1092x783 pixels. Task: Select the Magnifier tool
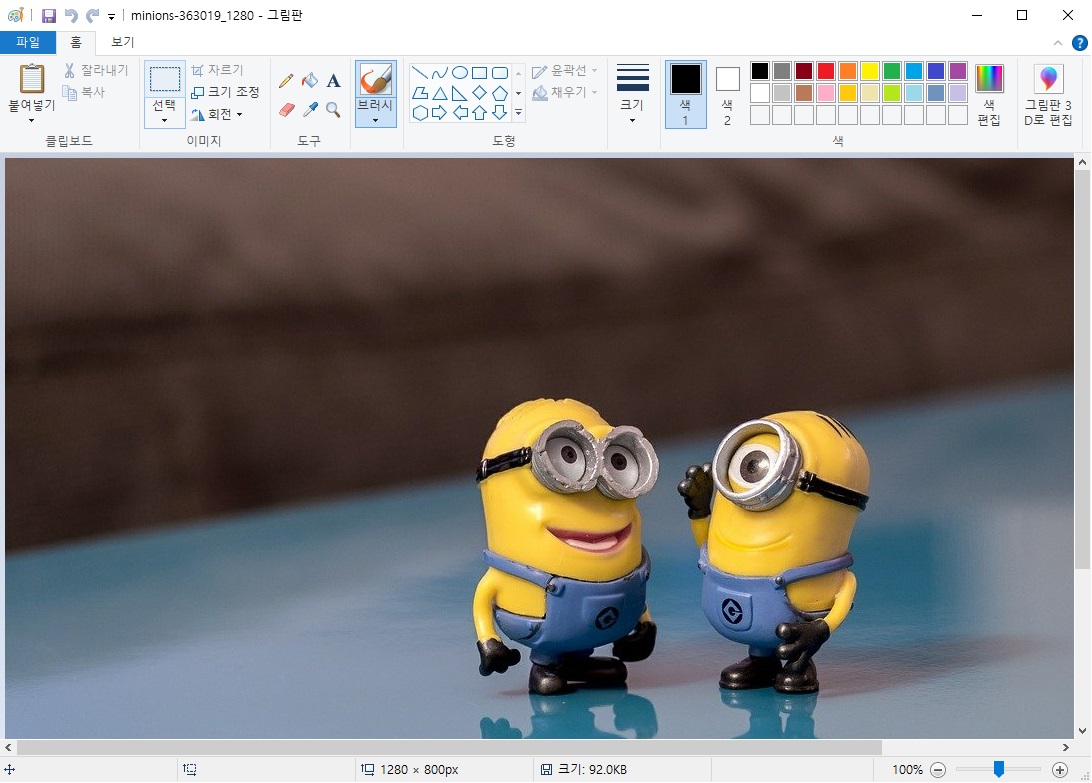(x=334, y=109)
